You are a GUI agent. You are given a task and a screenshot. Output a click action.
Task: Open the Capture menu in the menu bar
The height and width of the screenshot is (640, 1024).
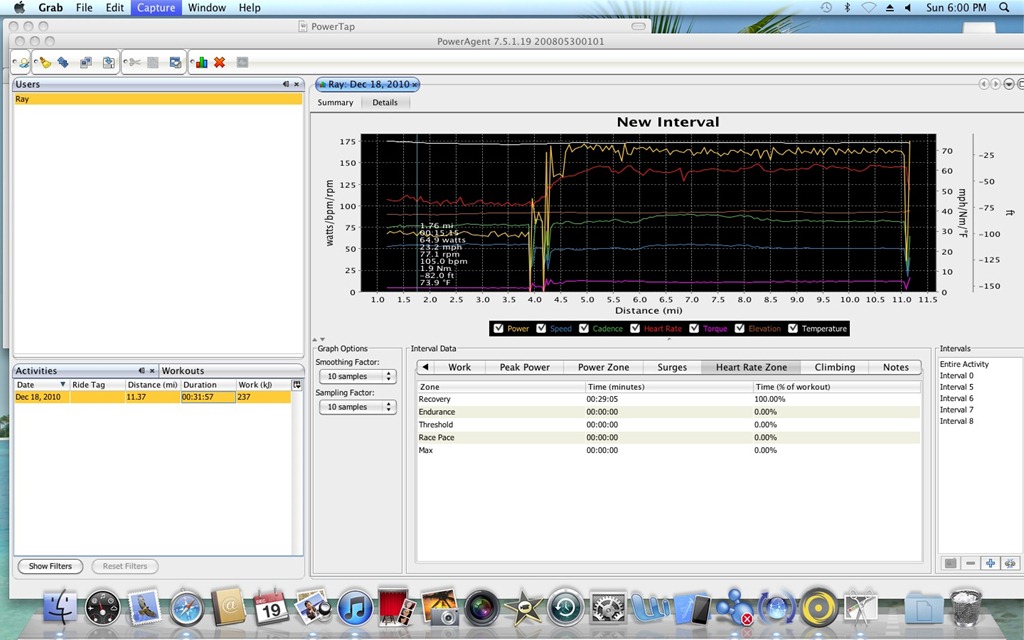[x=156, y=8]
